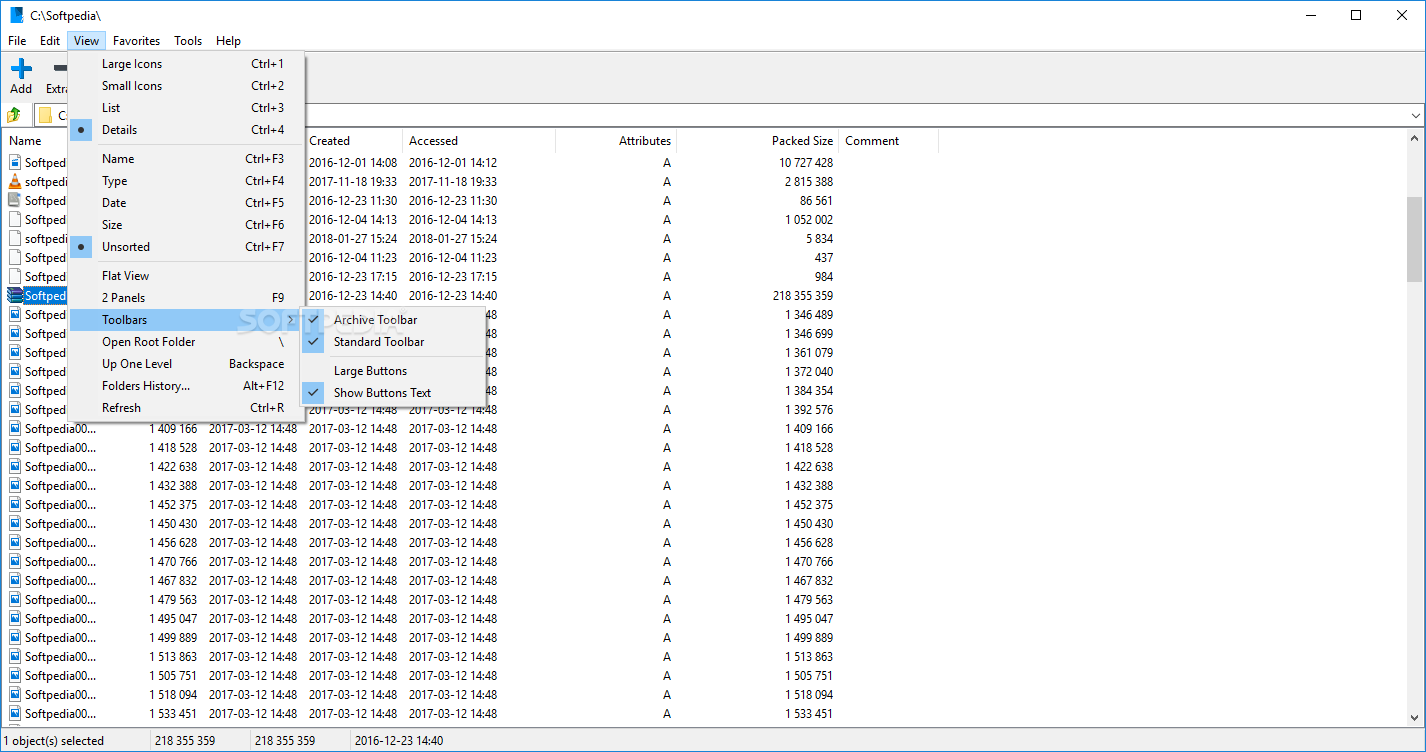Click the image file icon in the 1 418 528 row
Image resolution: width=1426 pixels, height=752 pixels.
point(15,448)
